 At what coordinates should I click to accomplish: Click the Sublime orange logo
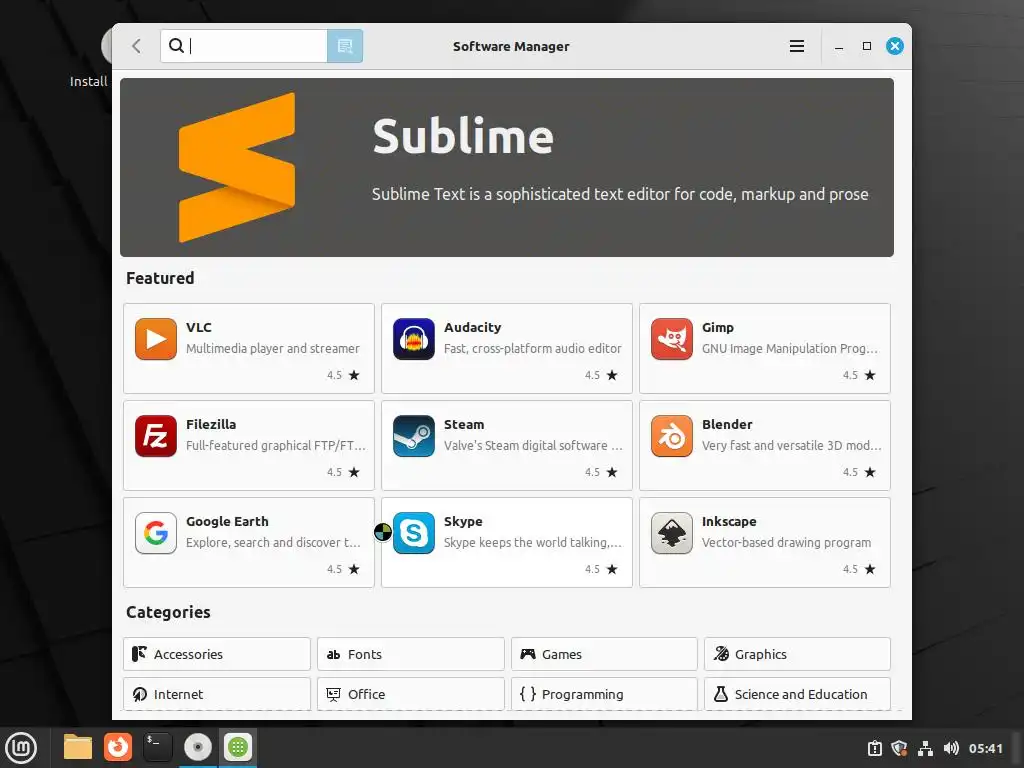pos(237,167)
